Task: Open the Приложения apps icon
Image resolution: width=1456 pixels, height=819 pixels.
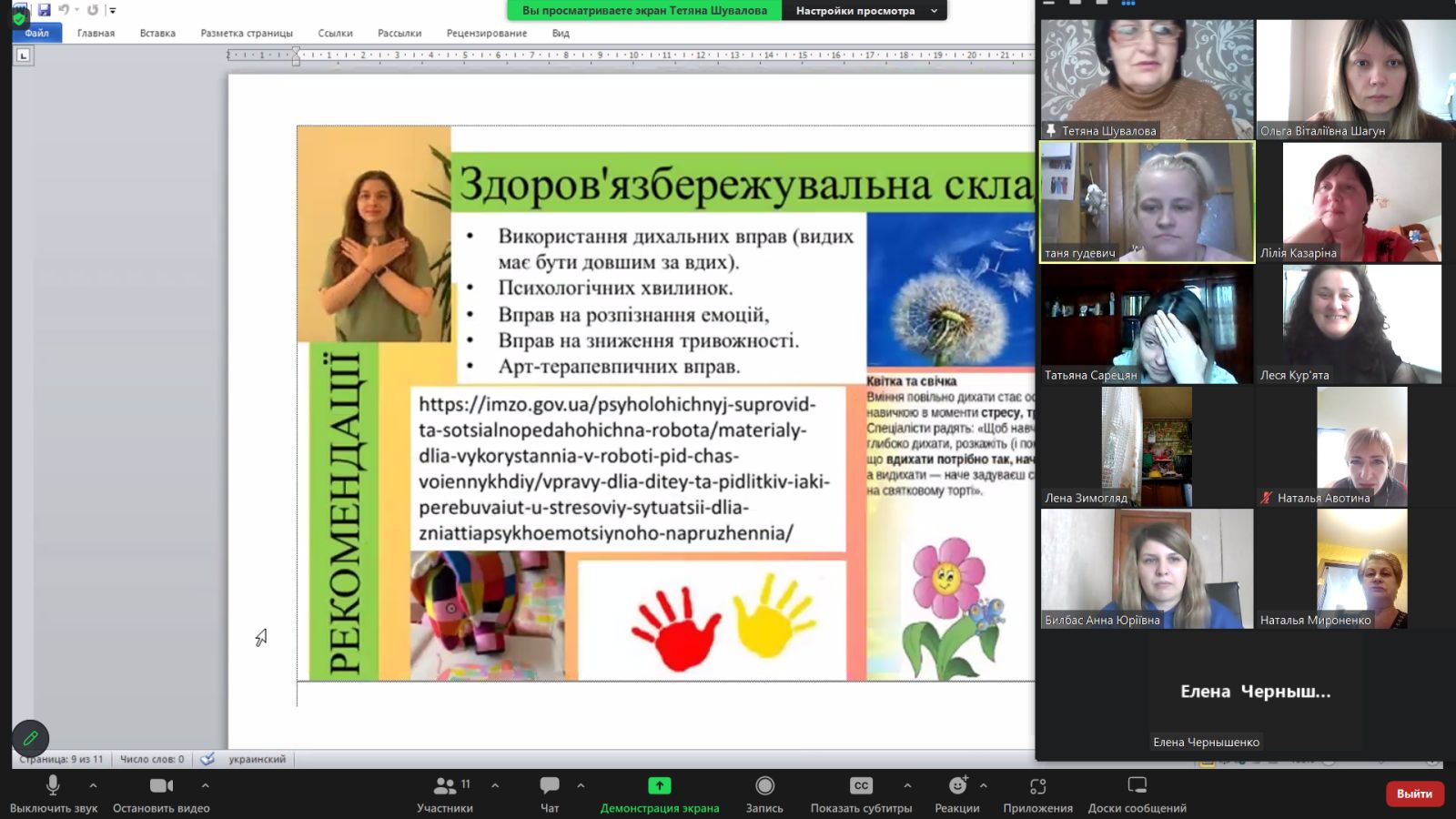Action: [x=1037, y=786]
